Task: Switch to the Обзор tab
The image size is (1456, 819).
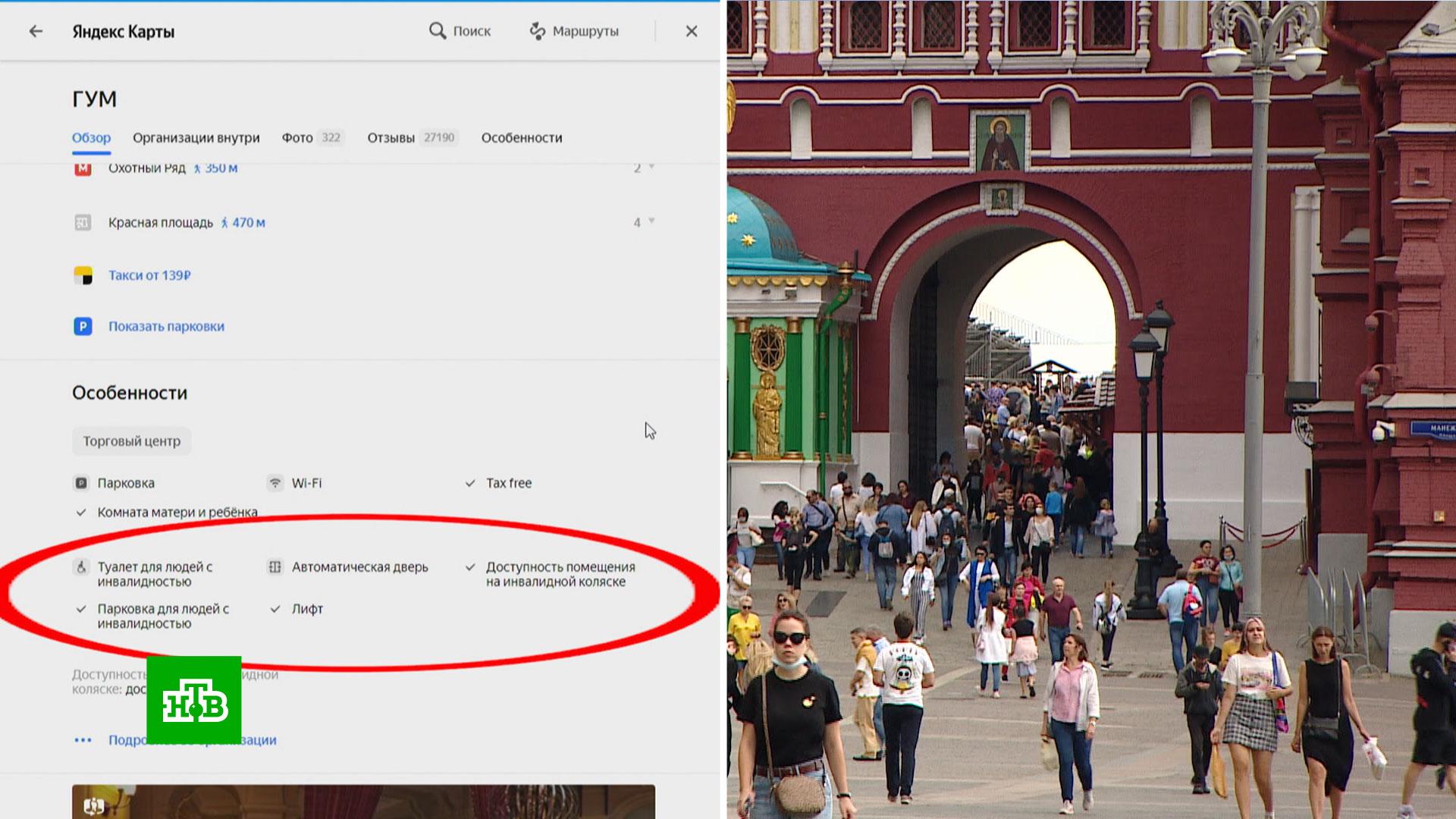Action: click(x=91, y=138)
